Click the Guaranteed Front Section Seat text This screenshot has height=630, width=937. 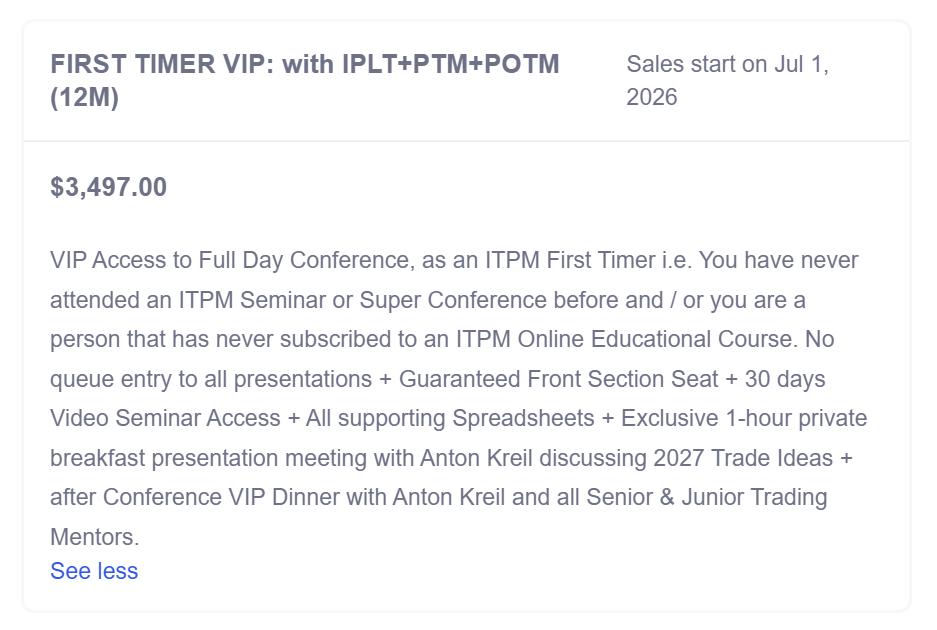pos(558,379)
